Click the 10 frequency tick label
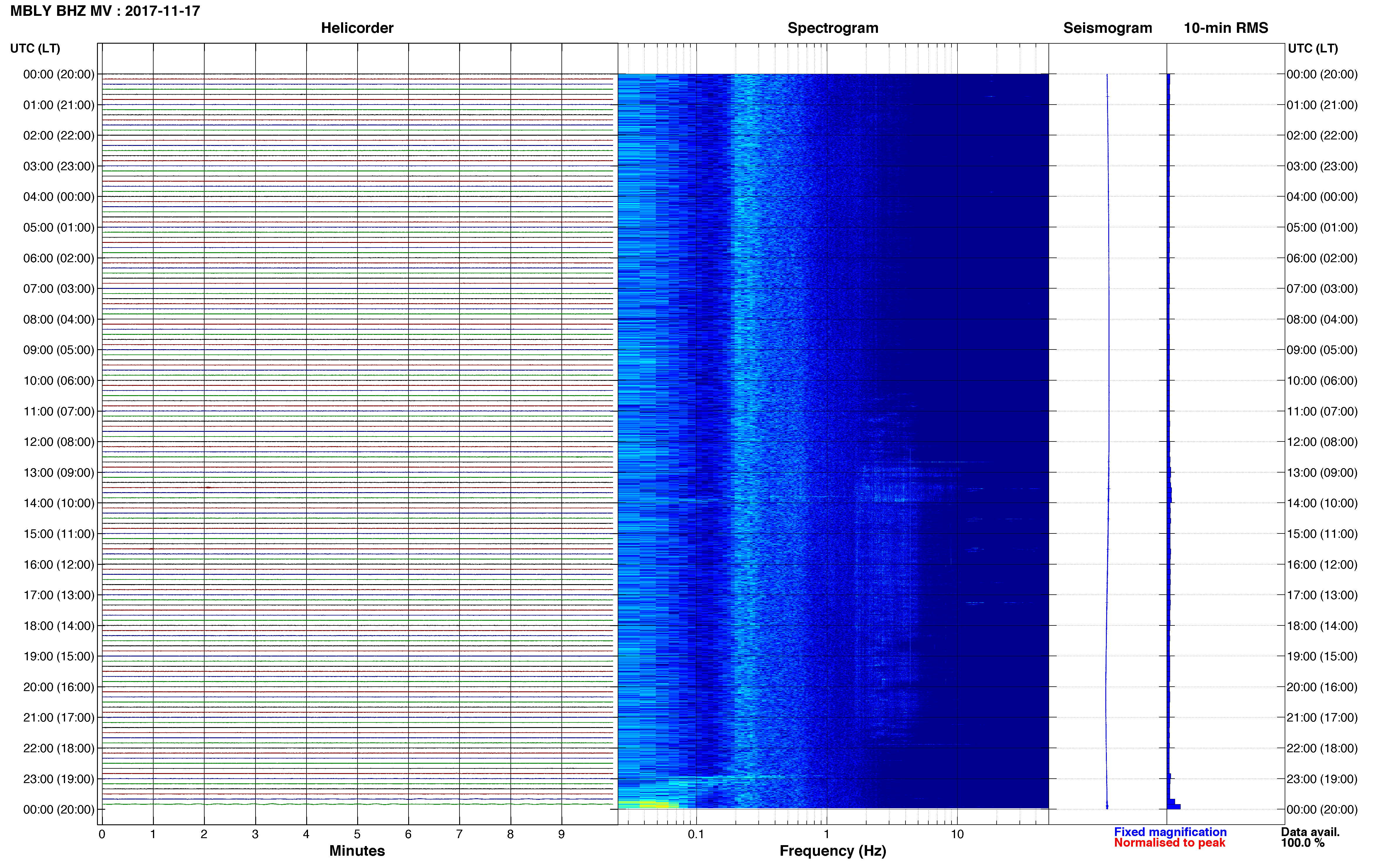The width and height of the screenshot is (1389, 868). click(x=957, y=834)
